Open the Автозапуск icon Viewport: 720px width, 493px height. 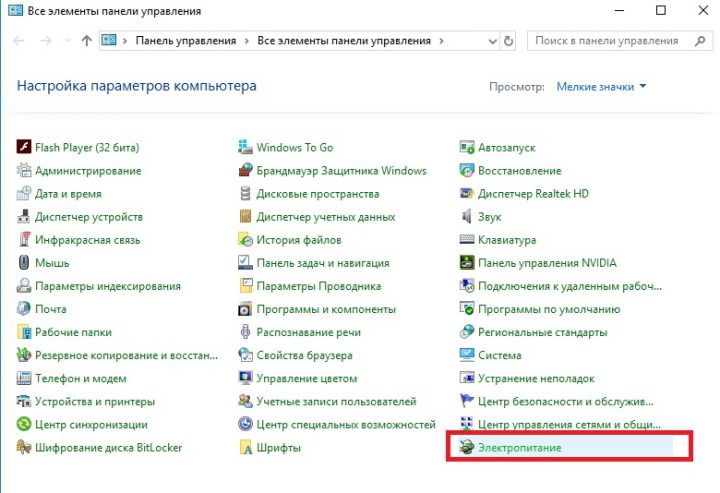coord(467,147)
